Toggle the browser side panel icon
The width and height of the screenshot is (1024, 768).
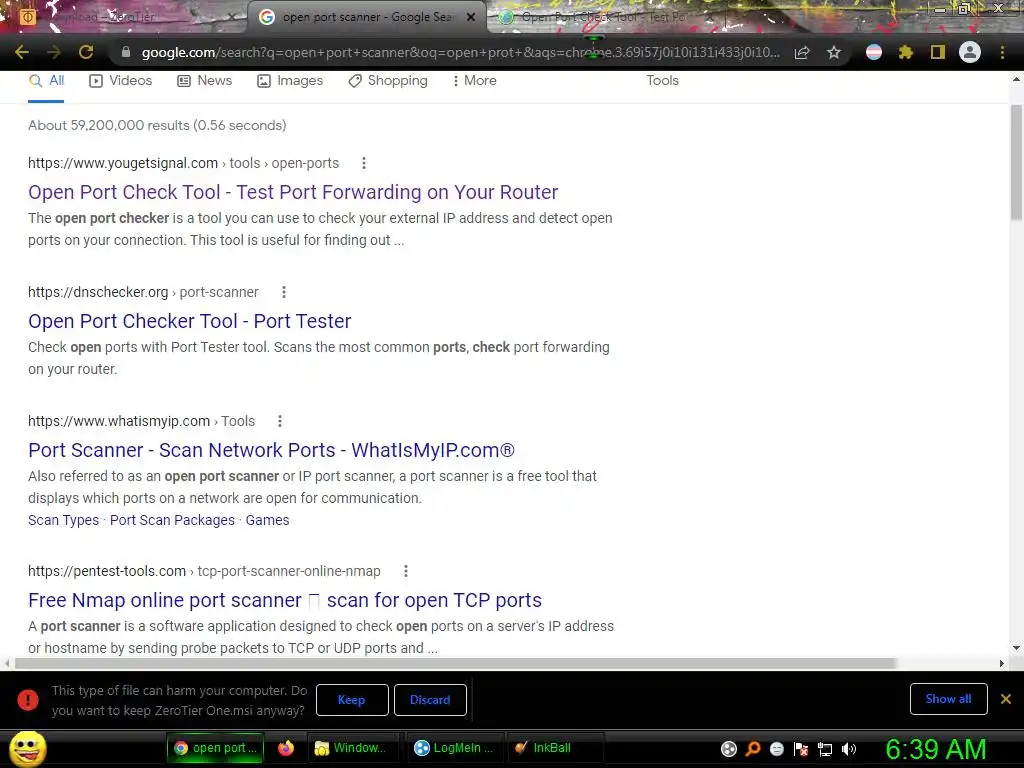(x=938, y=52)
